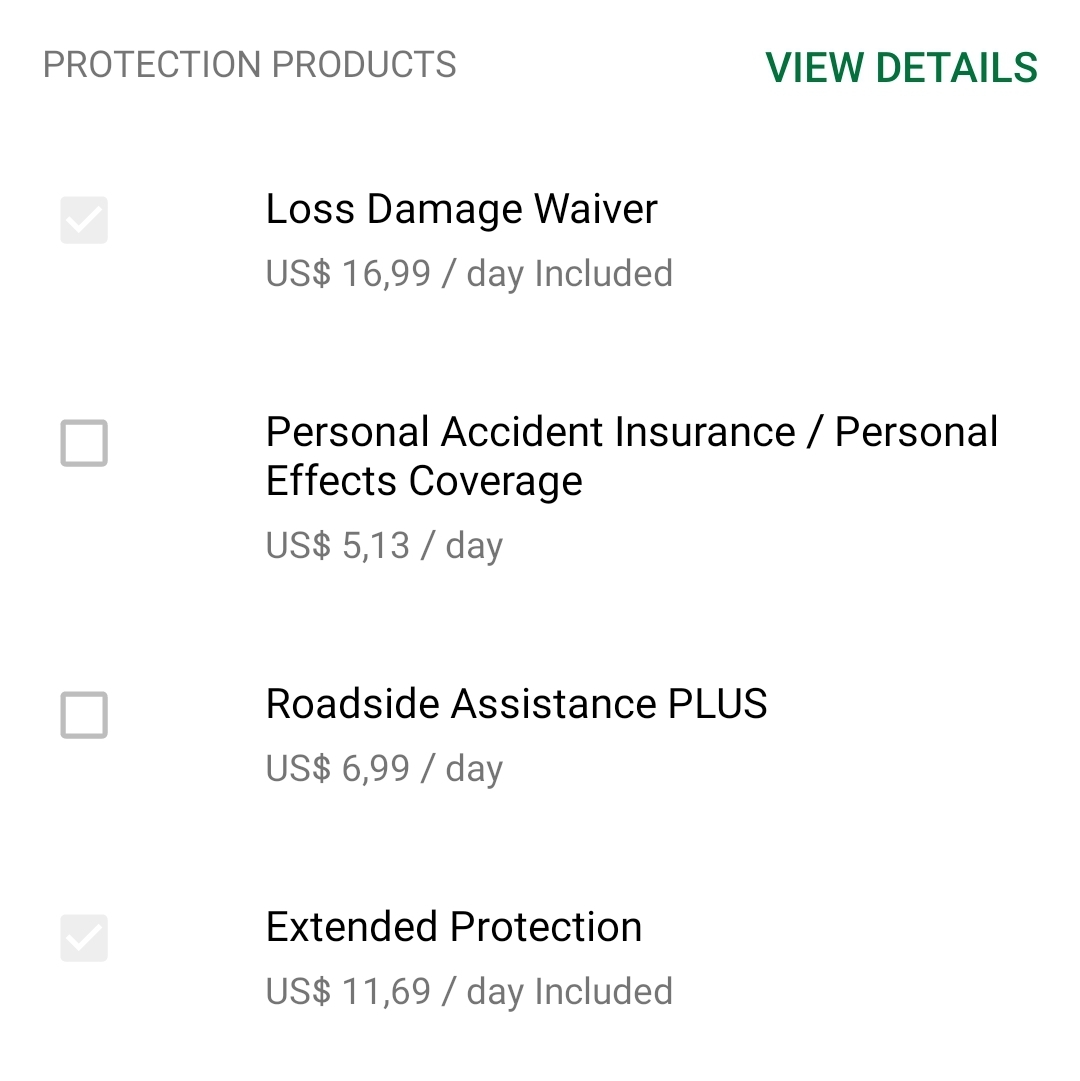Click the word "Waiver" in the first title

(x=595, y=209)
